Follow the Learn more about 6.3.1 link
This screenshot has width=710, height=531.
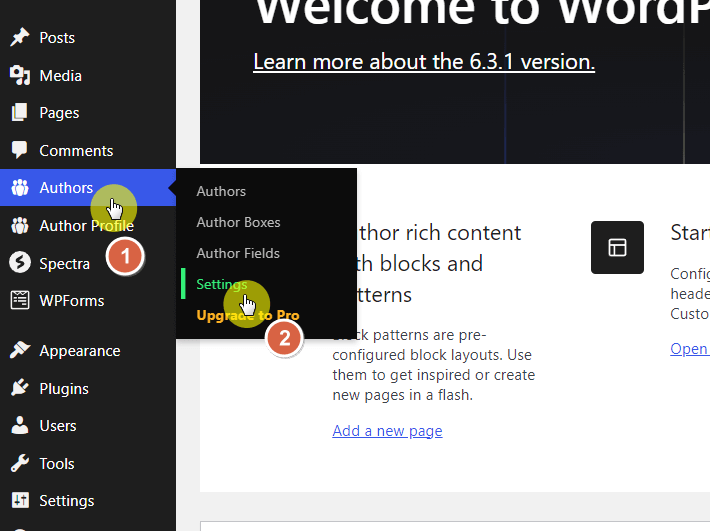coord(424,62)
